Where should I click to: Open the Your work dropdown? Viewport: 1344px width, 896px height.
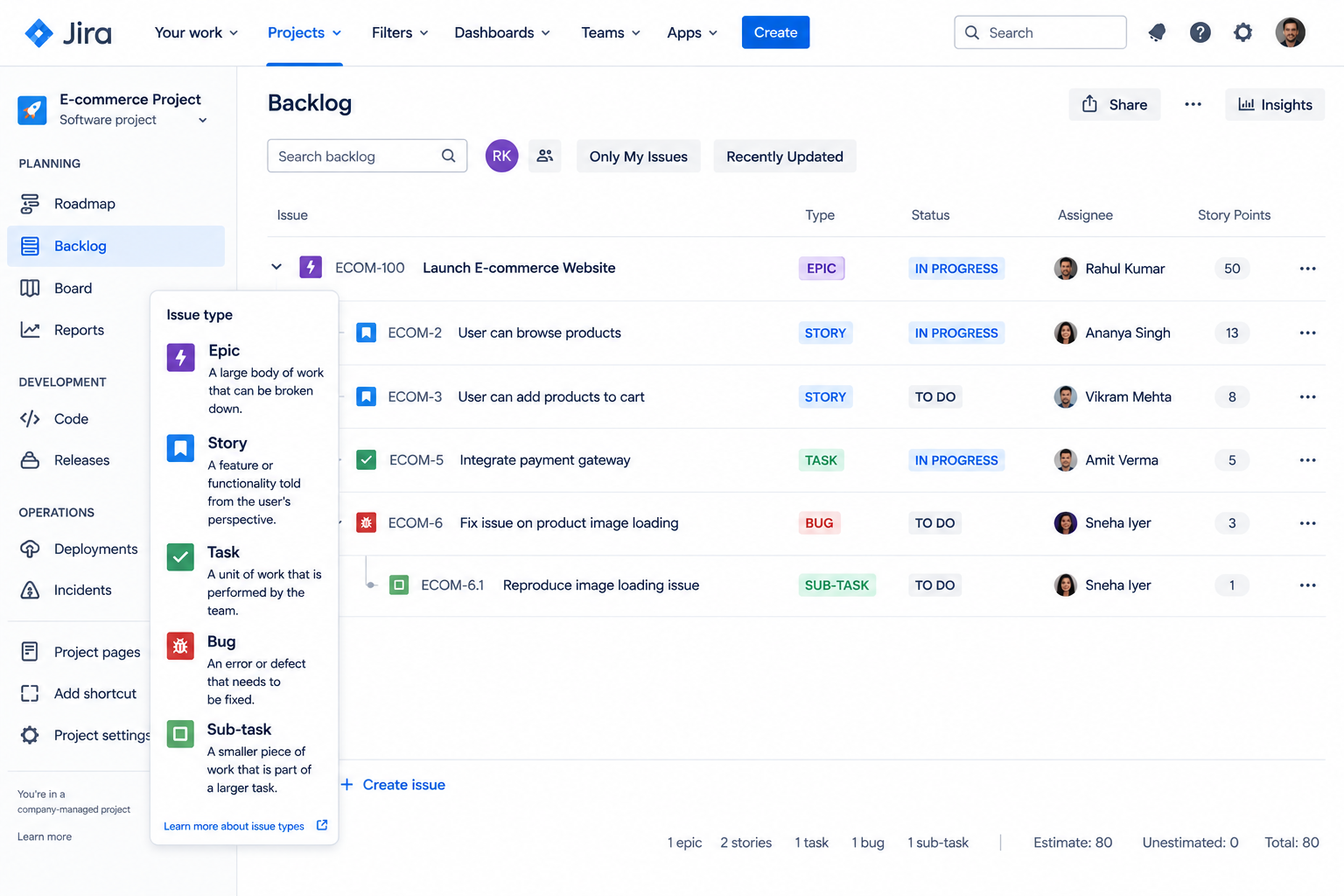[196, 32]
